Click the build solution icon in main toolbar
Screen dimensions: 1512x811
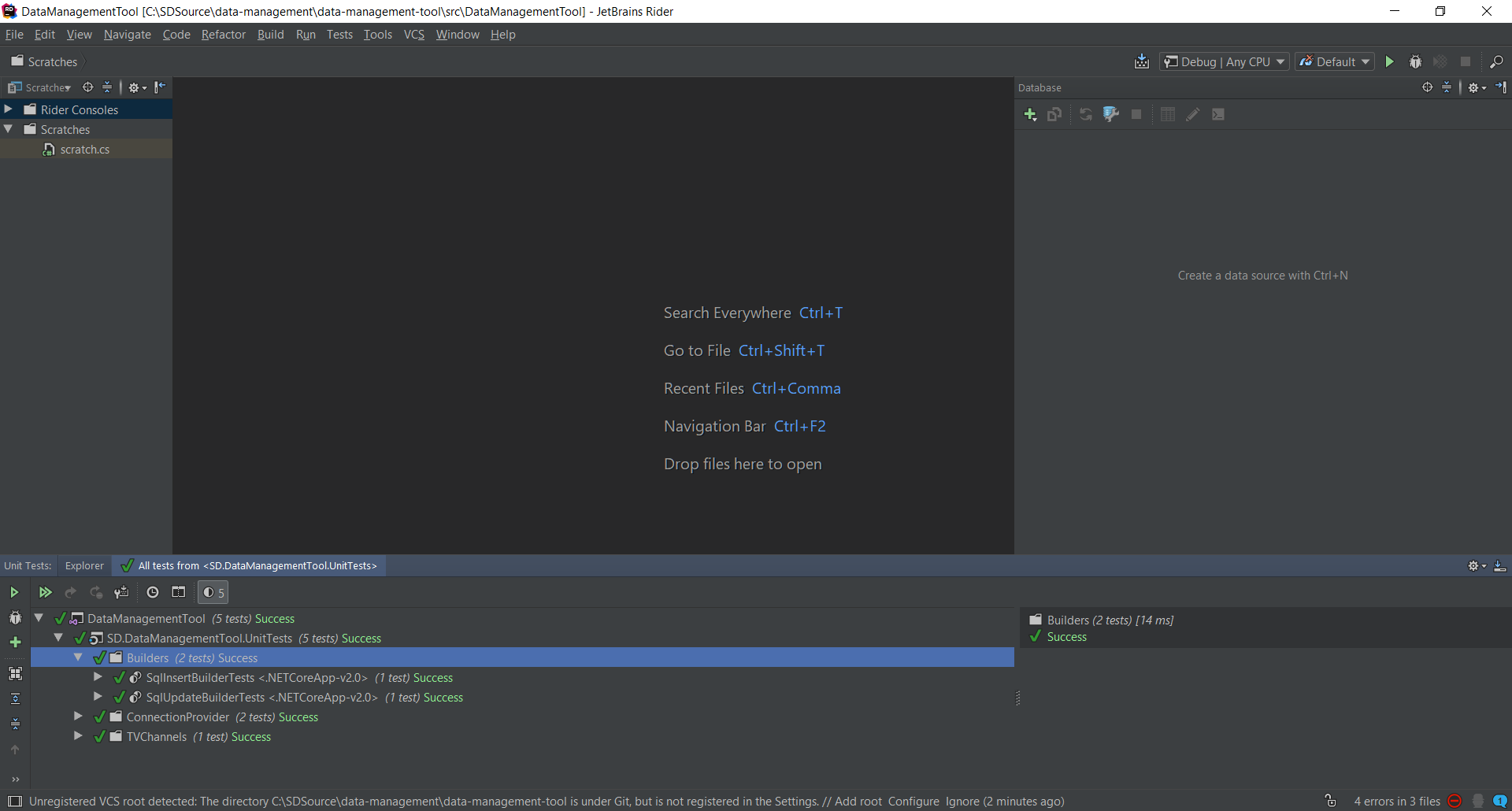(x=1142, y=61)
